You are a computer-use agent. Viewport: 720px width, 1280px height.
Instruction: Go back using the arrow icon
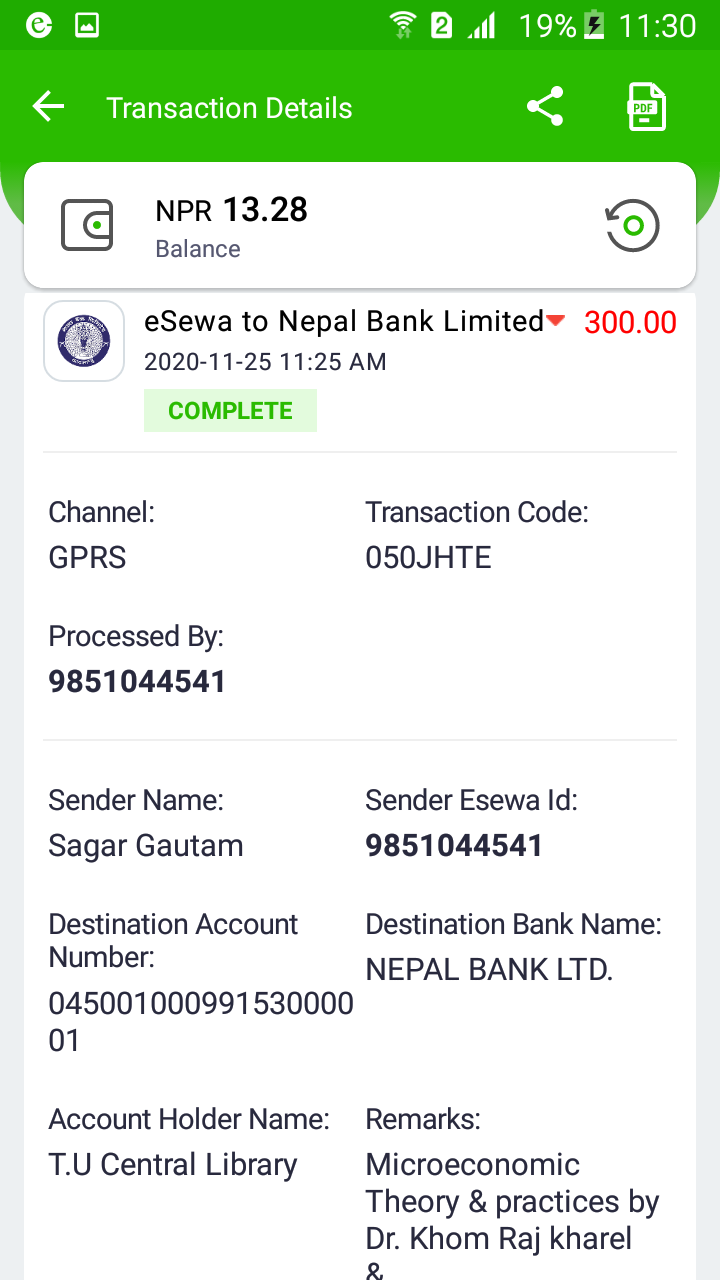(x=48, y=107)
